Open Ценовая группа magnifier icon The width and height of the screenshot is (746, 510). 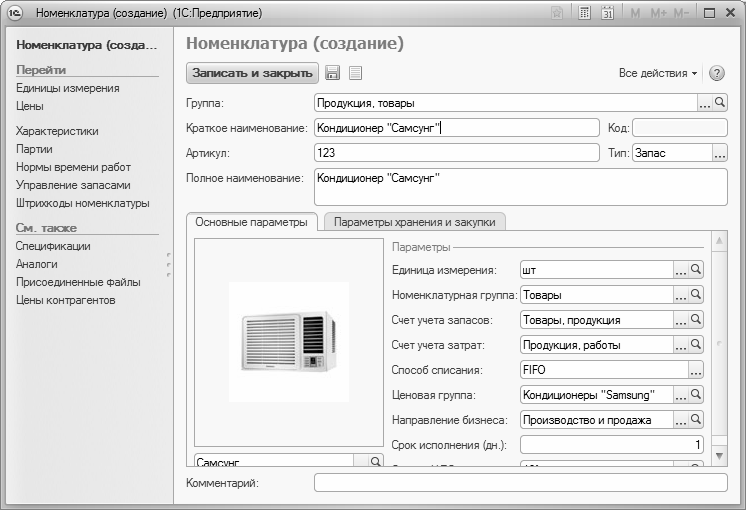pos(696,394)
